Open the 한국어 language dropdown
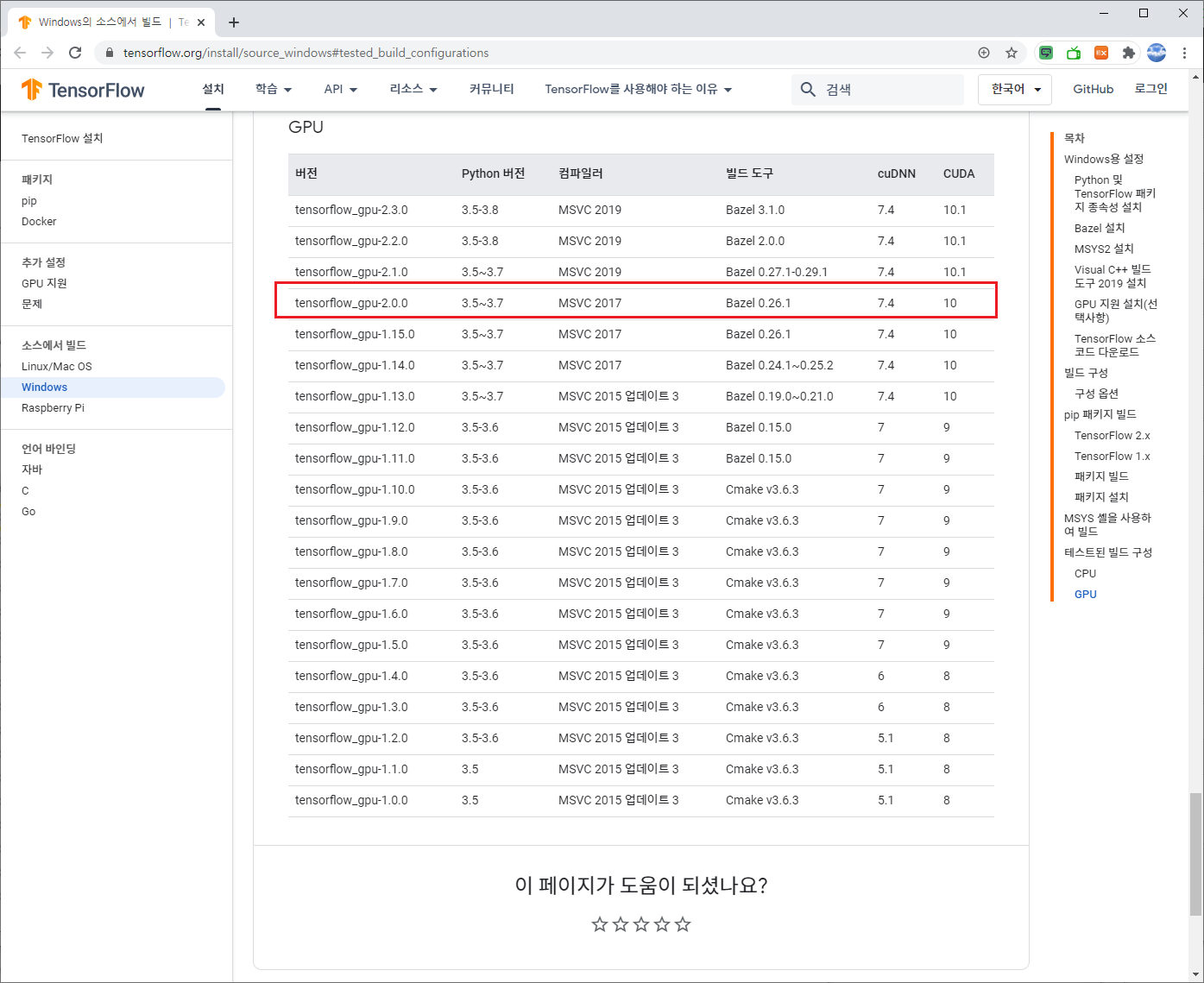The image size is (1204, 983). (1015, 89)
